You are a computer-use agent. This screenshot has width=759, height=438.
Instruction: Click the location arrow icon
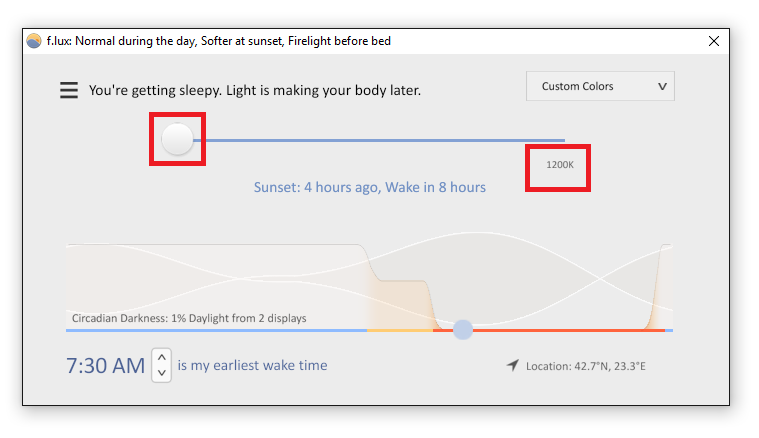point(513,365)
